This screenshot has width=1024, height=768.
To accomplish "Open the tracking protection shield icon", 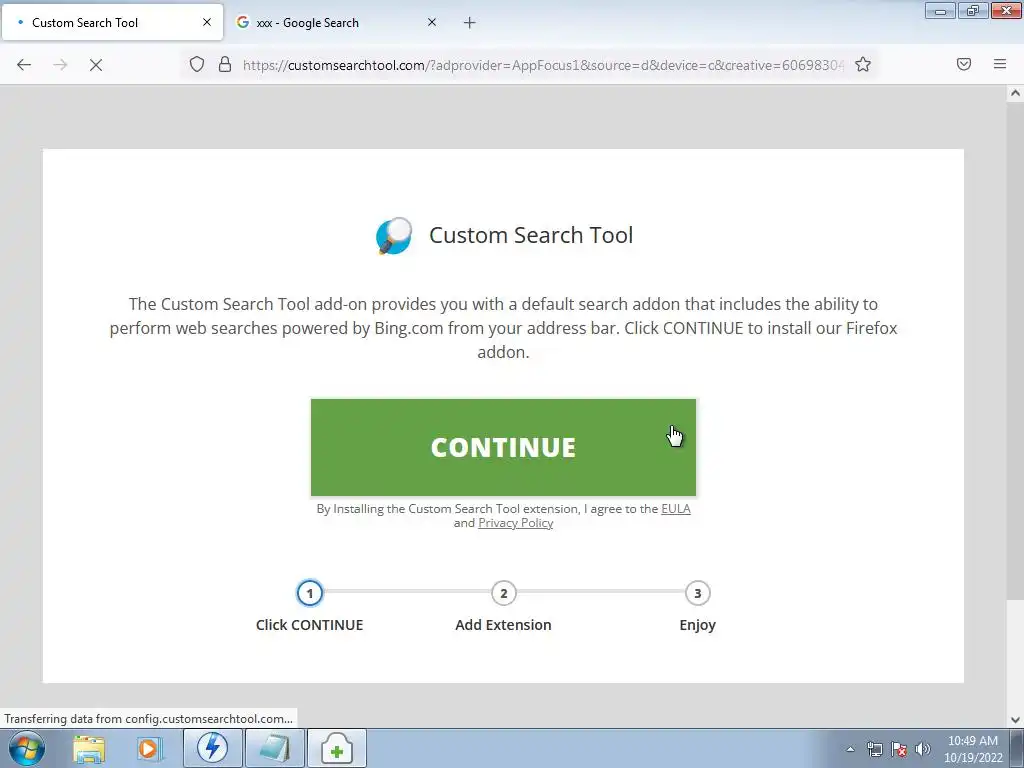I will (197, 64).
